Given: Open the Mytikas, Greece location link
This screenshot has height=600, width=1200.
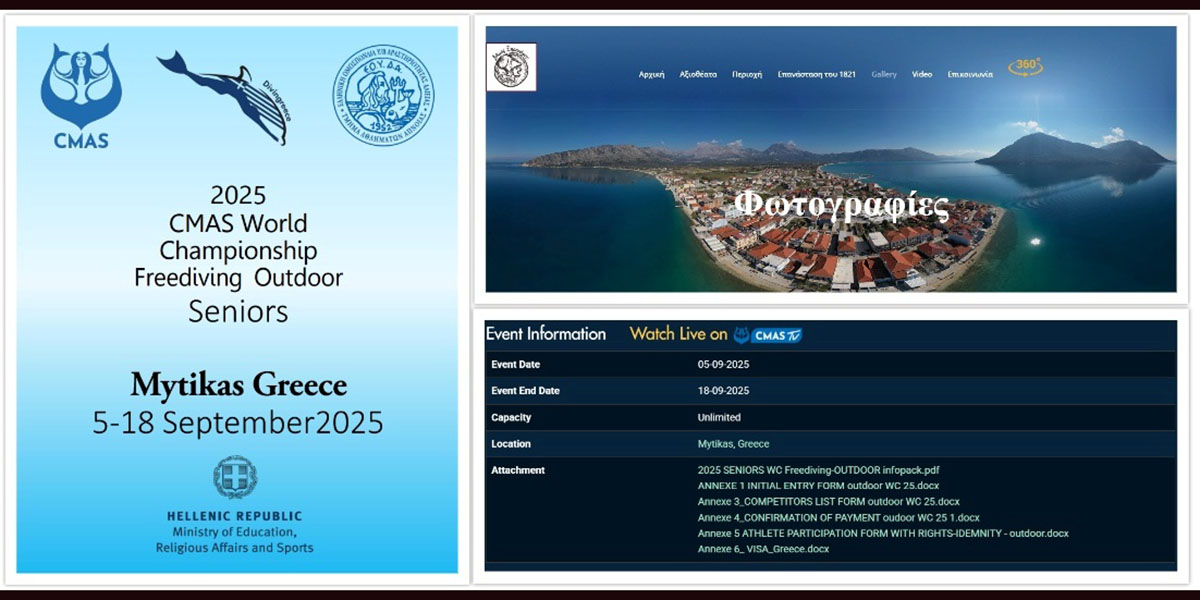Looking at the screenshot, I should pyautogui.click(x=733, y=444).
